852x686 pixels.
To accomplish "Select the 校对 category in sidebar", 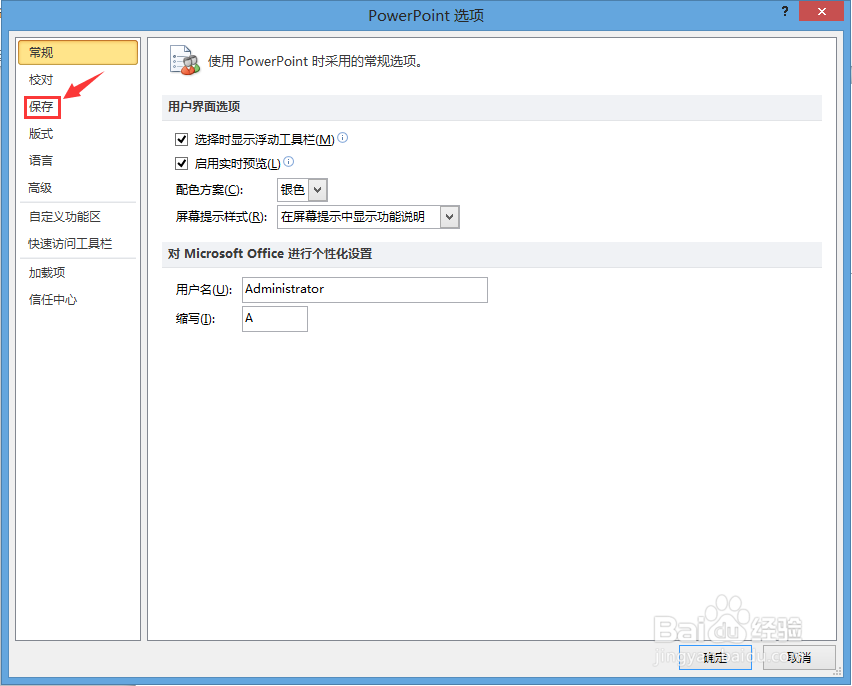I will (x=42, y=79).
